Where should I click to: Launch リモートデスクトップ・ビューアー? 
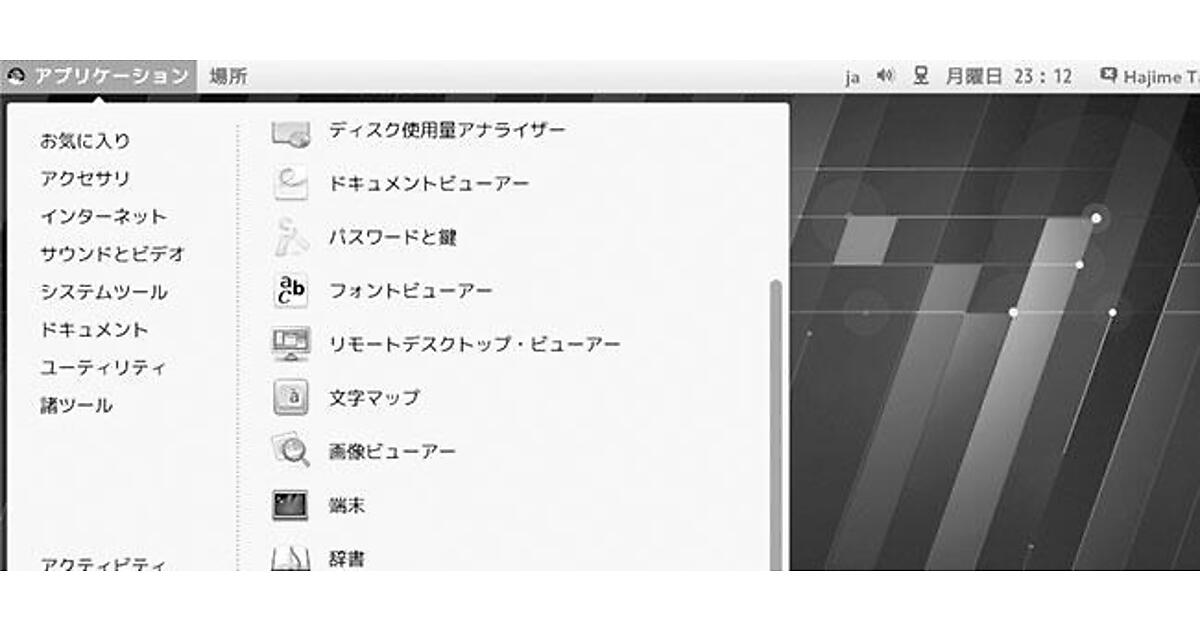click(x=474, y=344)
